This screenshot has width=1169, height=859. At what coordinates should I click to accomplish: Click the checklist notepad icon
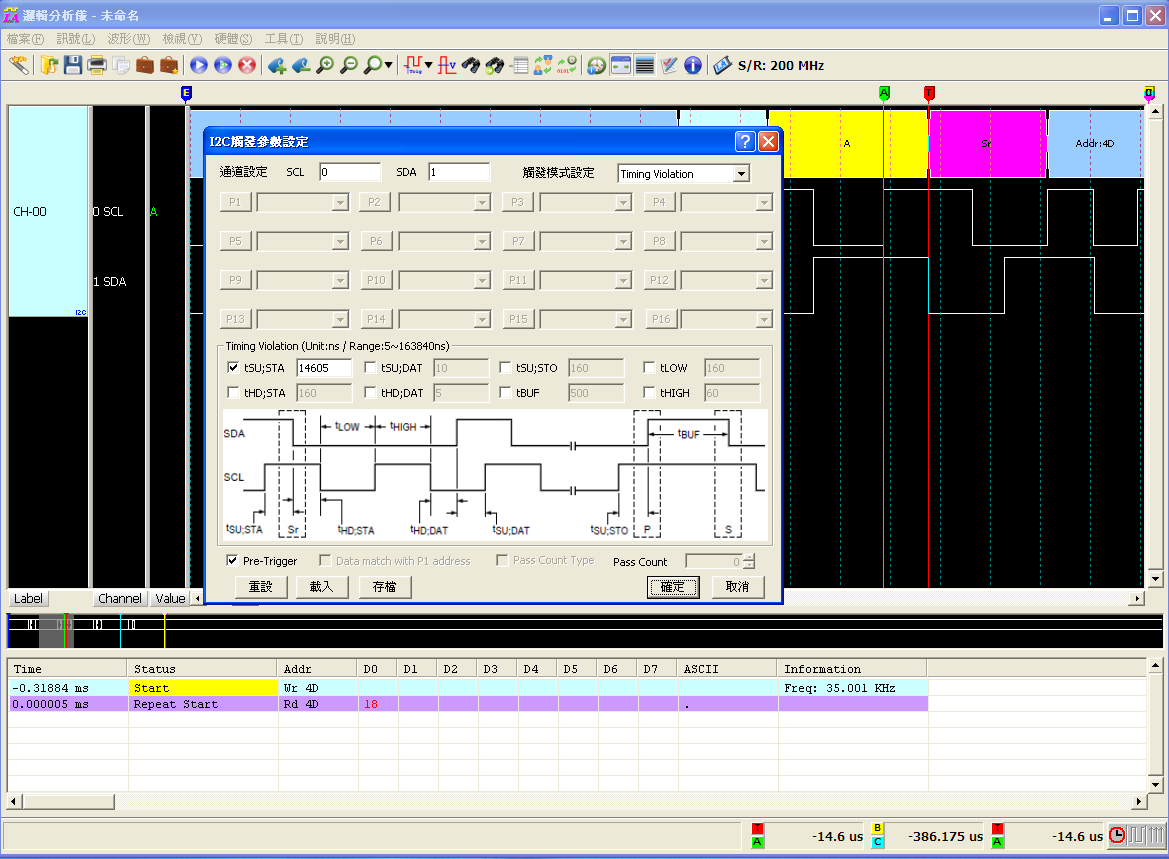669,66
